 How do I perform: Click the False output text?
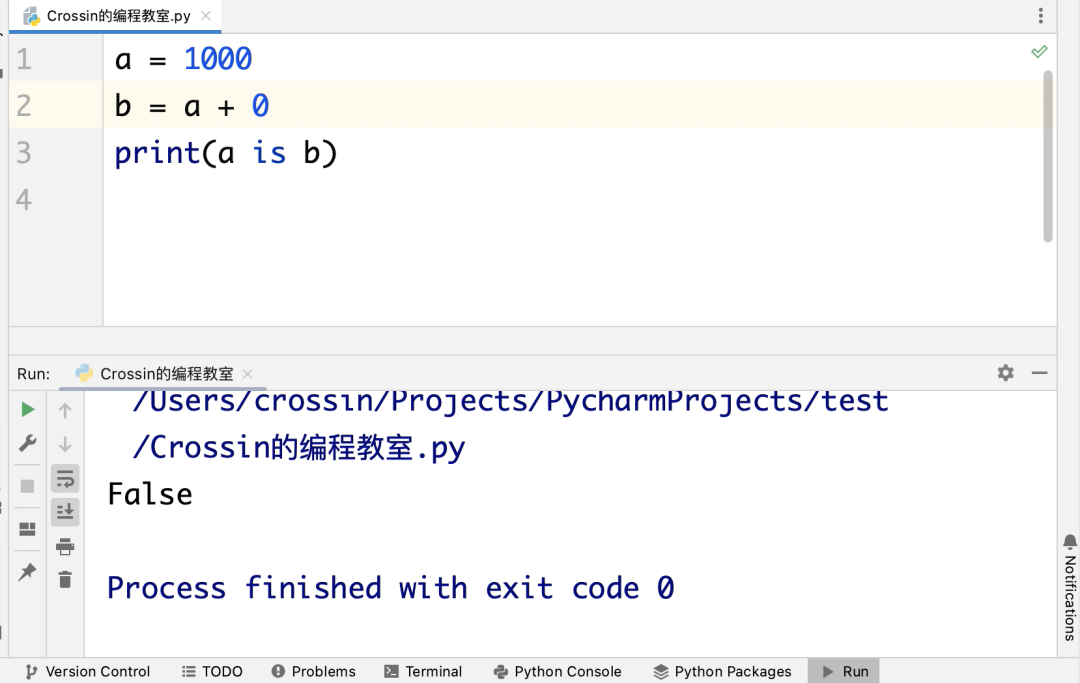click(x=150, y=494)
